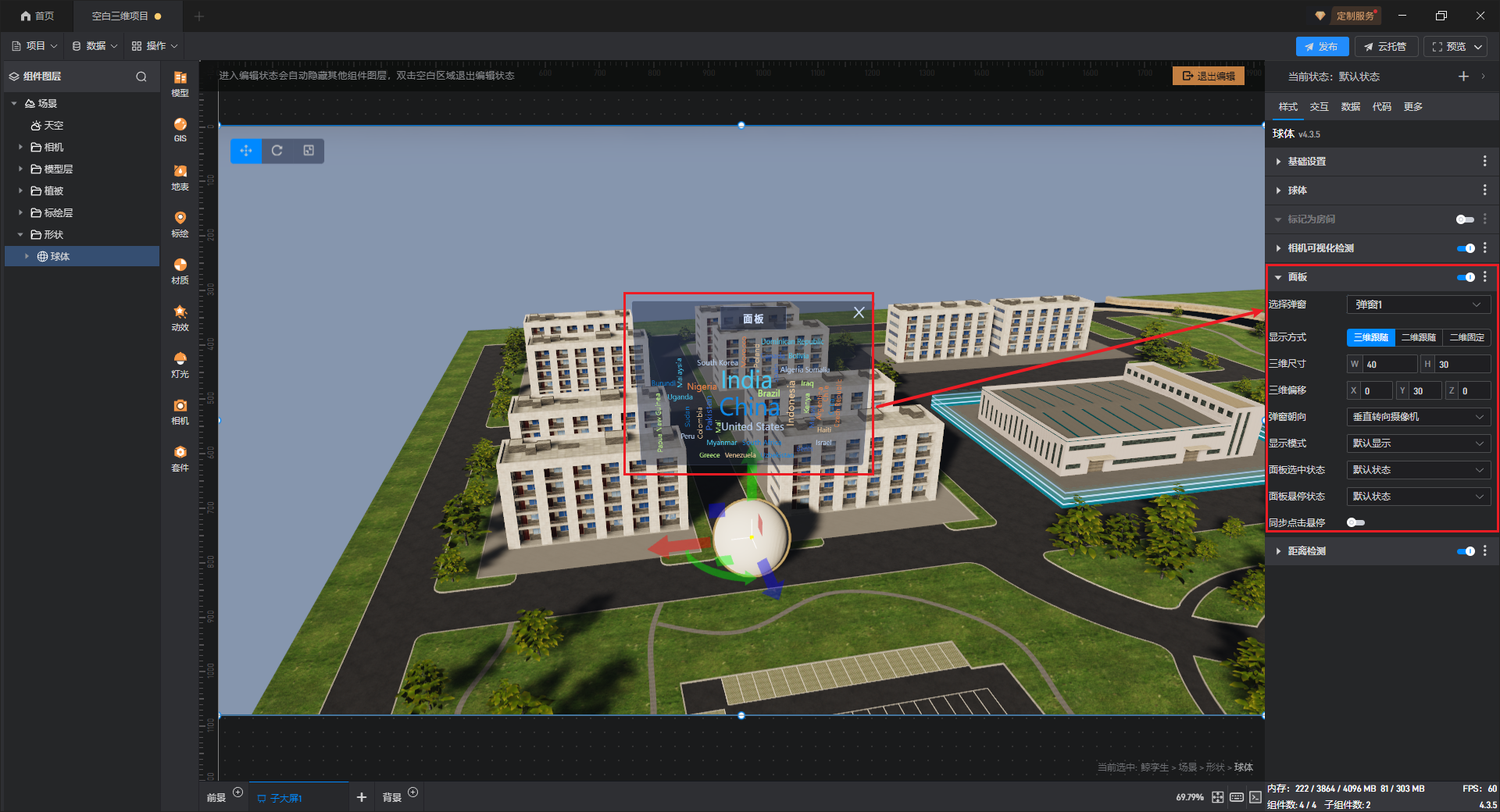Toggle 同步点击悬停 switch
The width and height of the screenshot is (1500, 812).
click(1355, 522)
